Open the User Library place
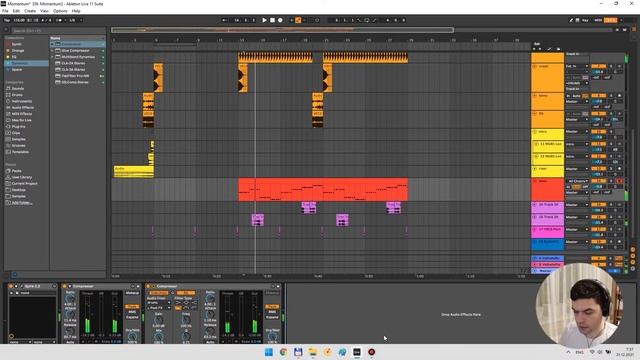The image size is (640, 360). tap(22, 177)
